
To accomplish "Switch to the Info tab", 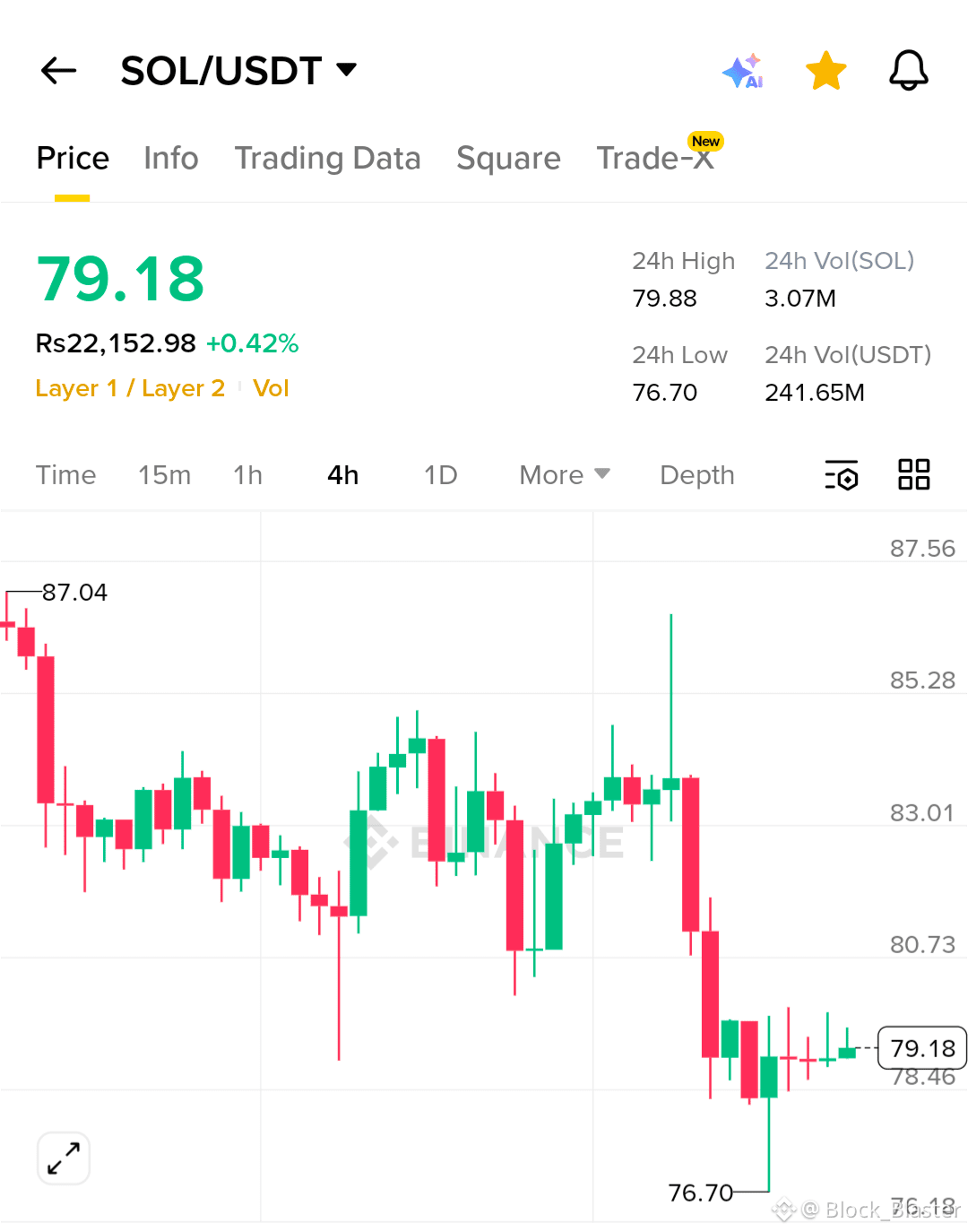I will 171,158.
